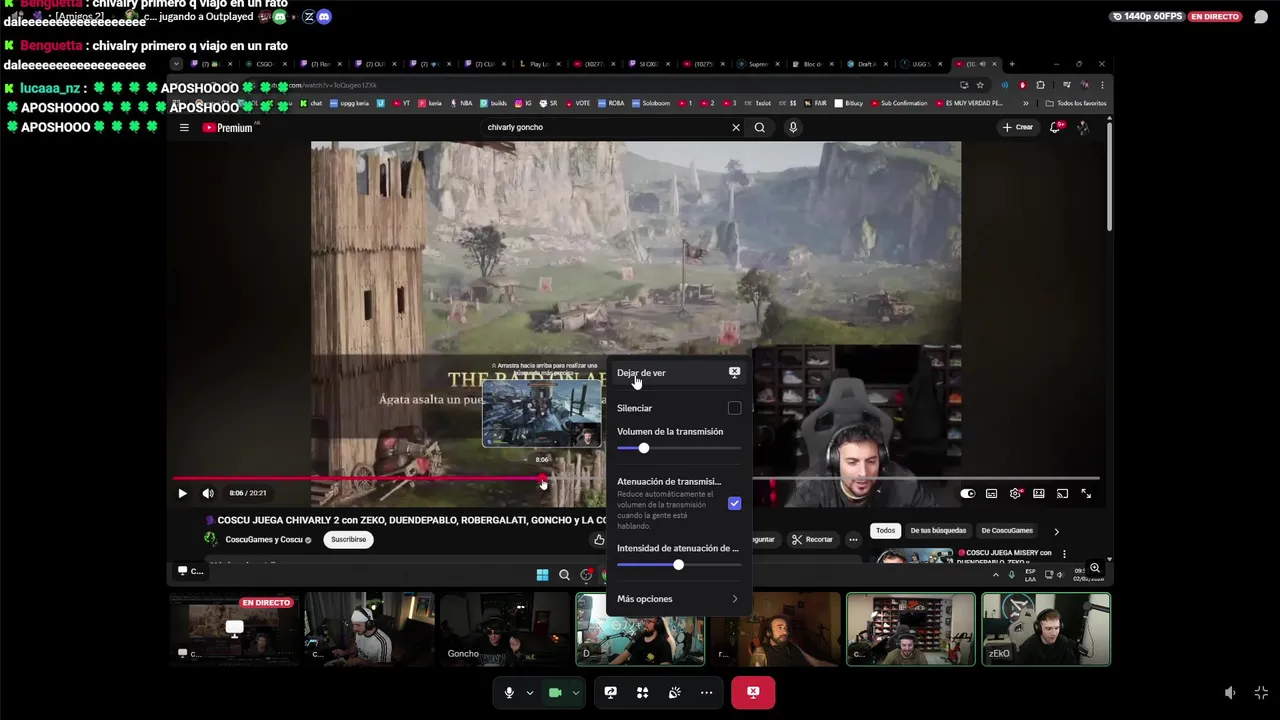Screen dimensions: 1280x720
Task: Open YouTube player settings gear
Action: (x=1015, y=493)
